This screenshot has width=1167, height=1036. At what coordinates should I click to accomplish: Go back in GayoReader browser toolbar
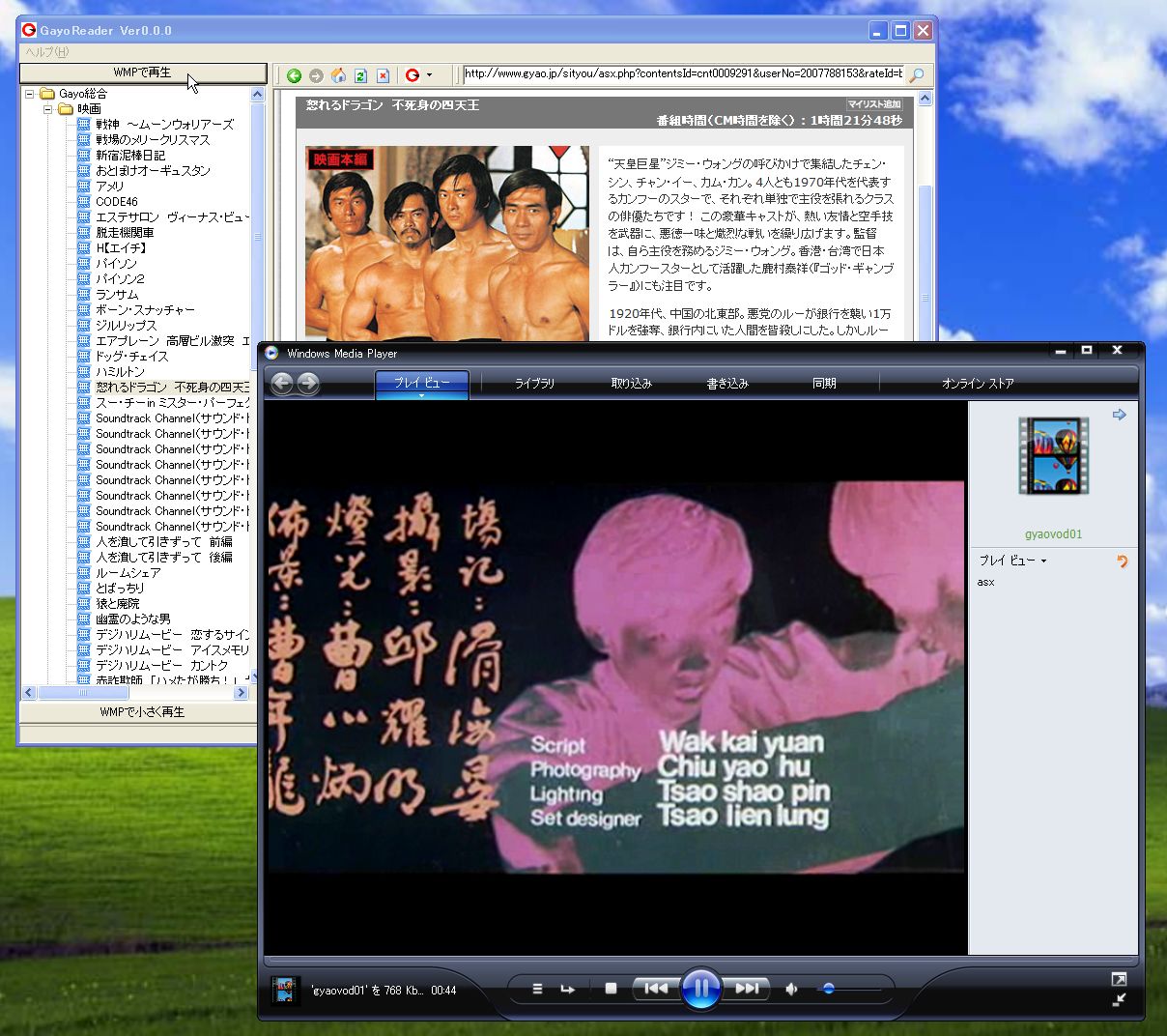pyautogui.click(x=294, y=75)
